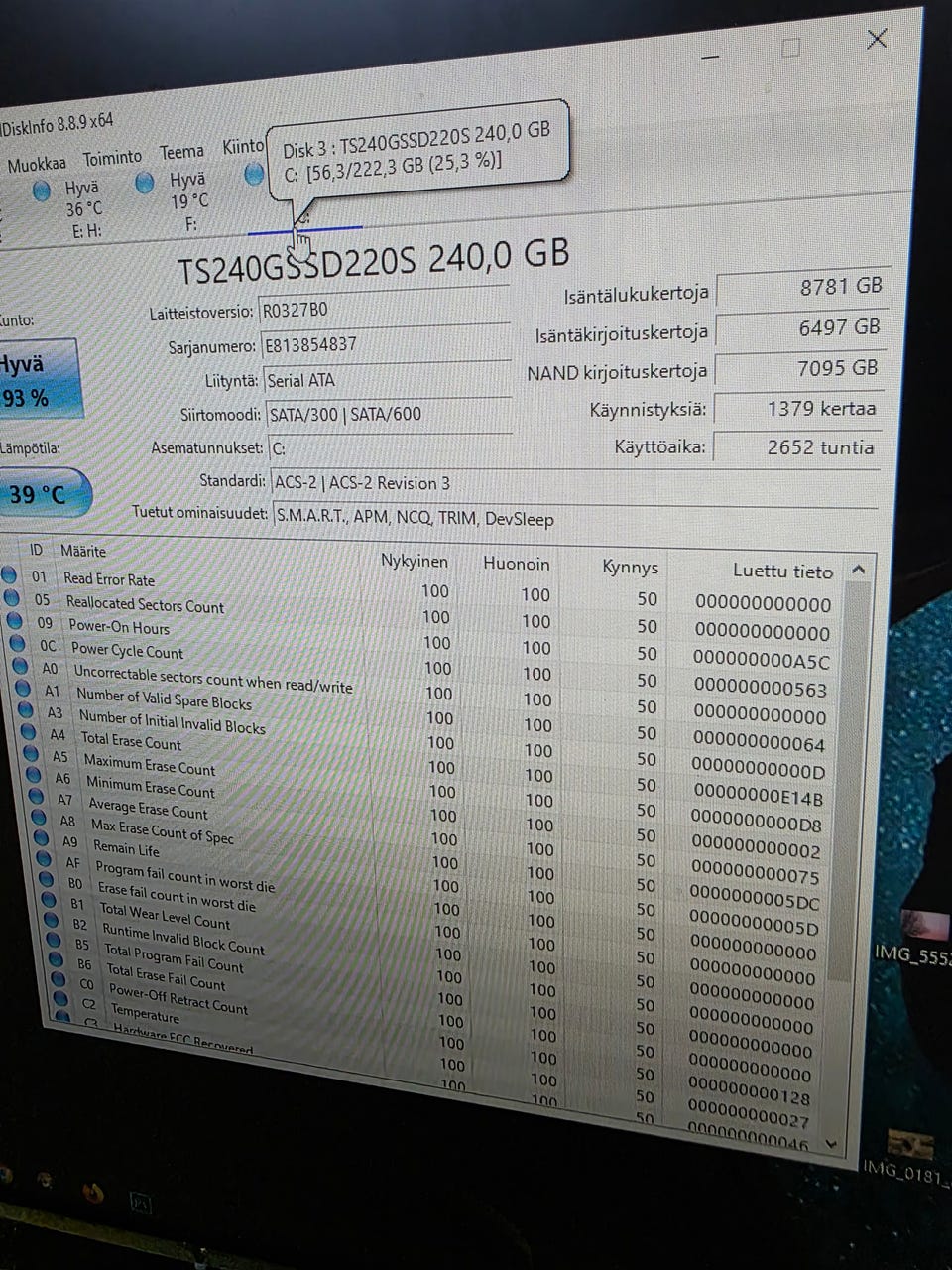
Task: Click the Power-Off Retract Count status icon
Action: (x=60, y=979)
